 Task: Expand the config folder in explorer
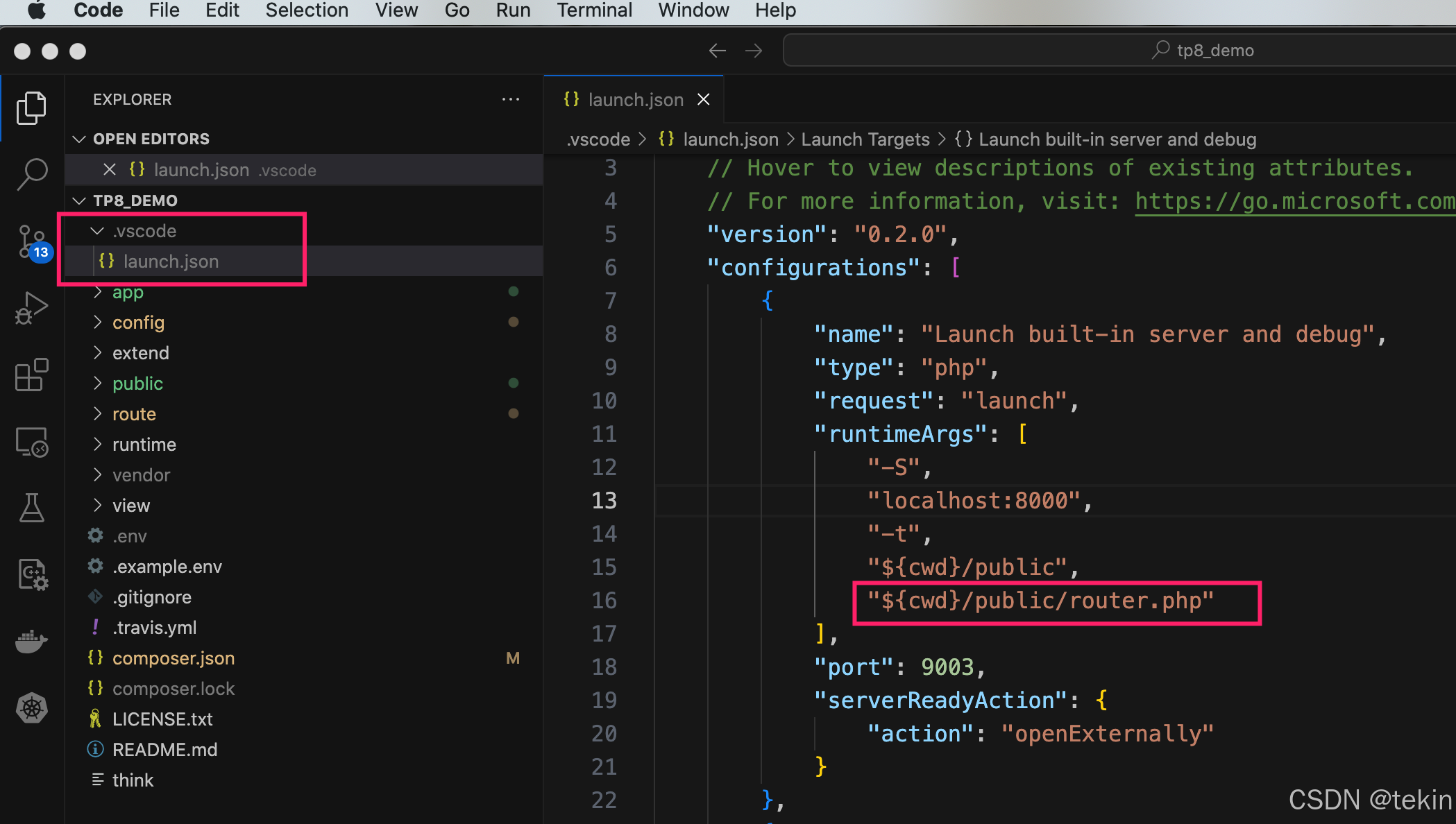(x=137, y=322)
